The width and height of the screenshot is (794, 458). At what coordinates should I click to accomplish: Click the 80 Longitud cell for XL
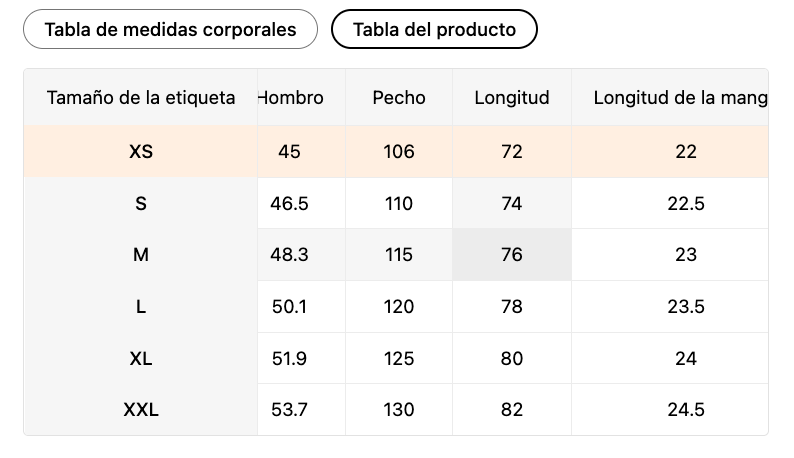(x=512, y=358)
